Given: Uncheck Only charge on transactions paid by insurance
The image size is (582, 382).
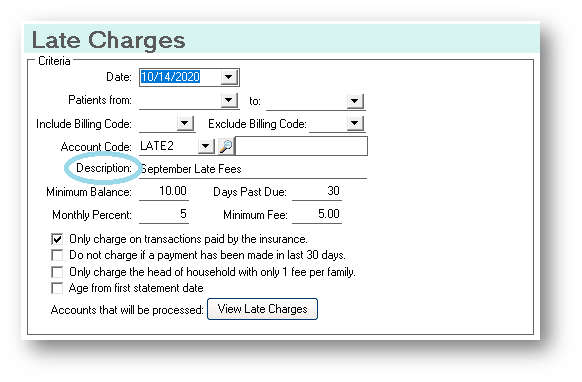Looking at the screenshot, I should click(x=57, y=239).
